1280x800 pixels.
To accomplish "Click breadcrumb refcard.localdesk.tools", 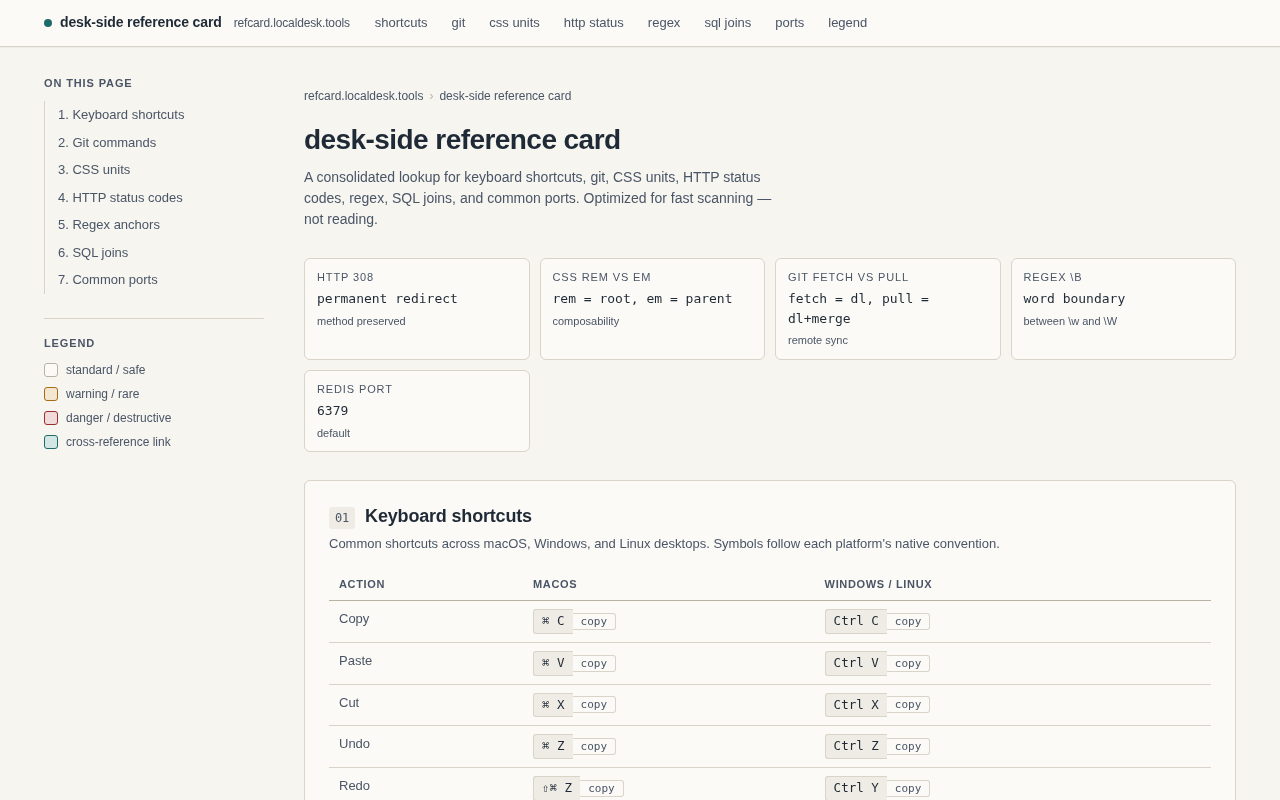I will [x=363, y=96].
